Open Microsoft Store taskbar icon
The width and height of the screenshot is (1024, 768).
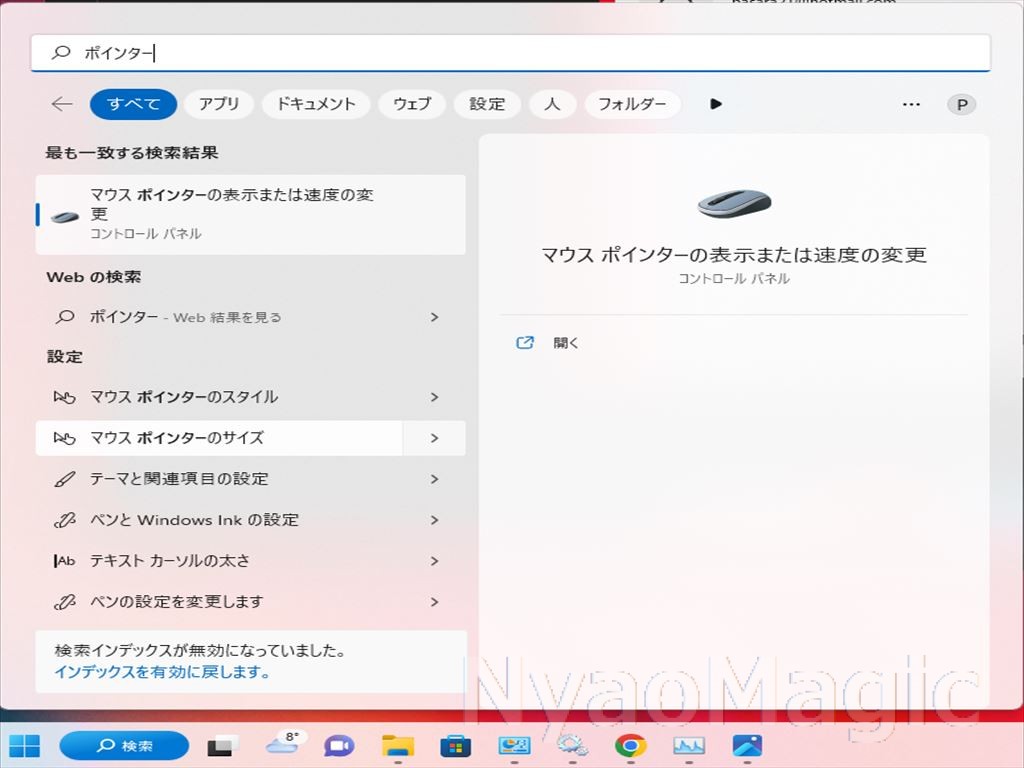click(455, 745)
